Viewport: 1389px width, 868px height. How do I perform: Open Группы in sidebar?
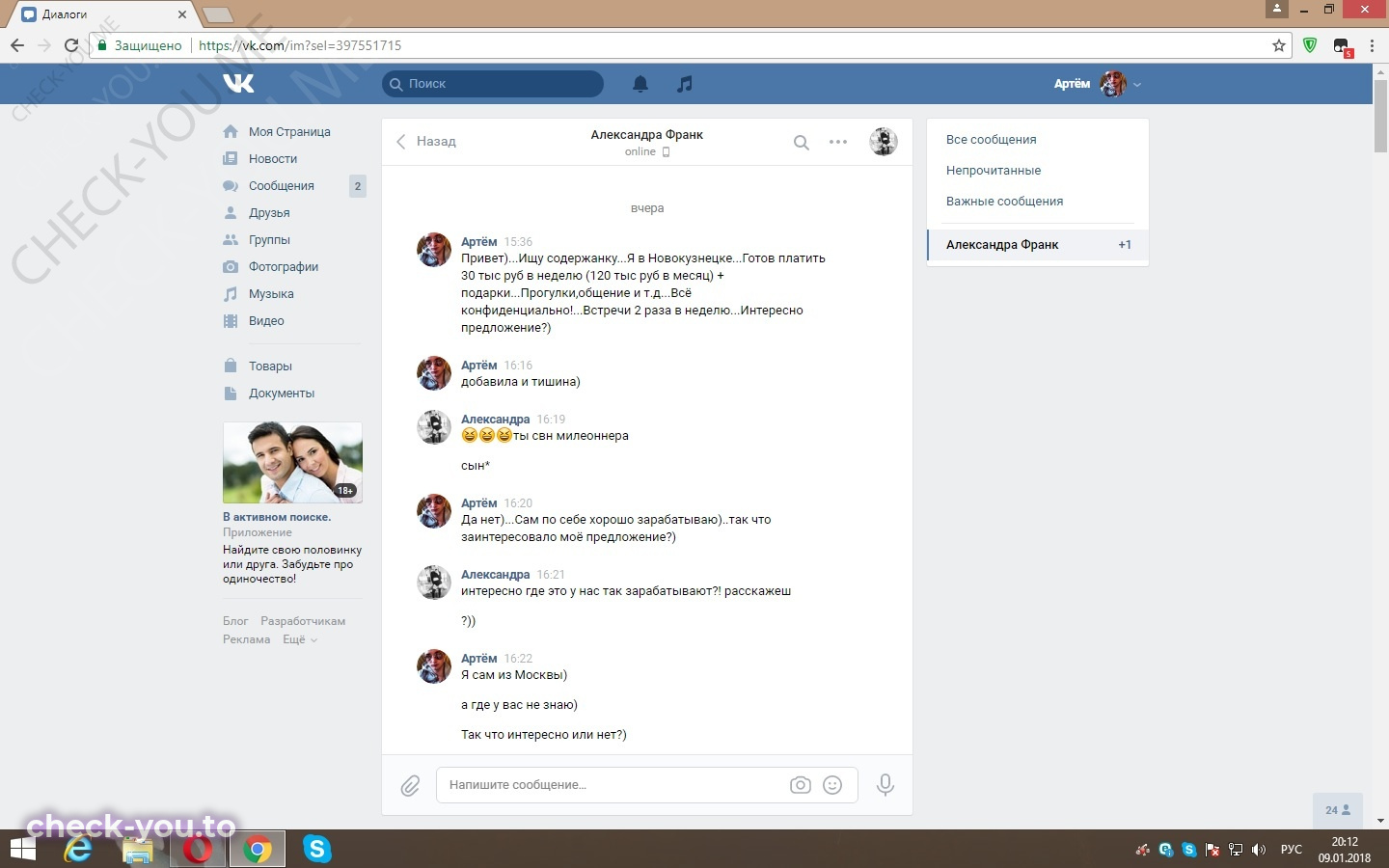269,240
